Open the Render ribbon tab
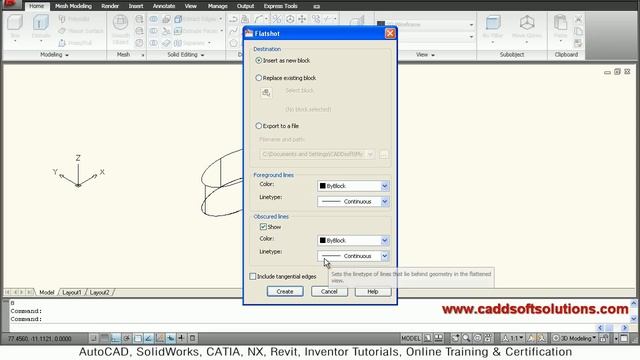Screen dimensions: 640x360 pyautogui.click(x=110, y=6)
